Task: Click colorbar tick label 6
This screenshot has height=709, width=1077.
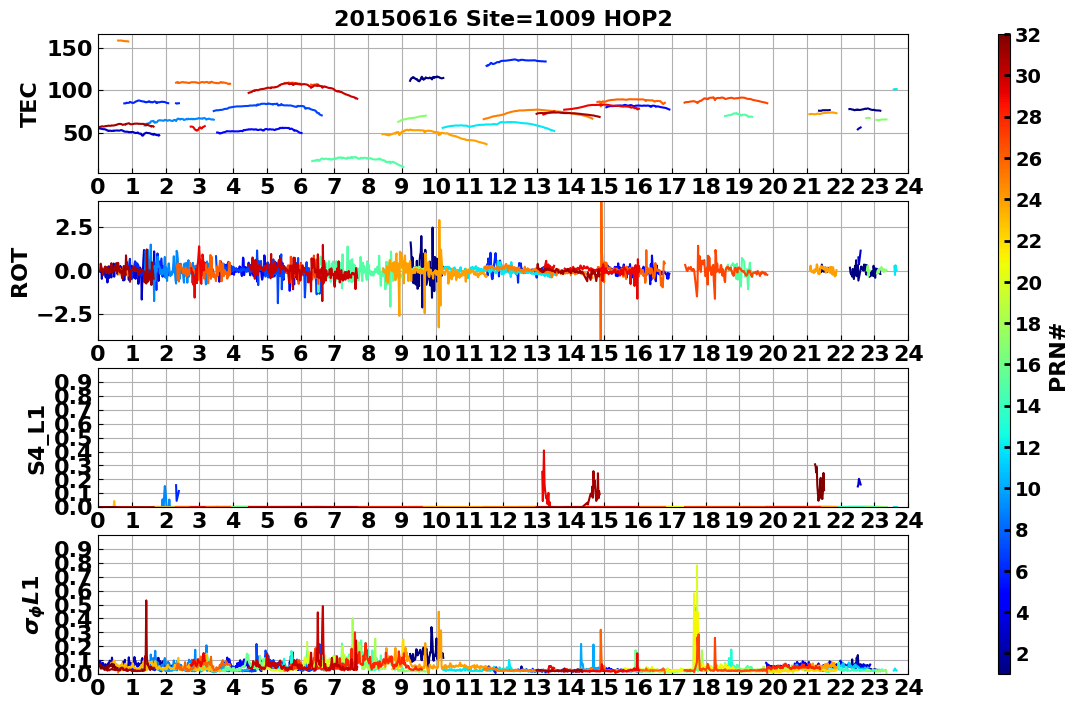Action: point(1021,571)
